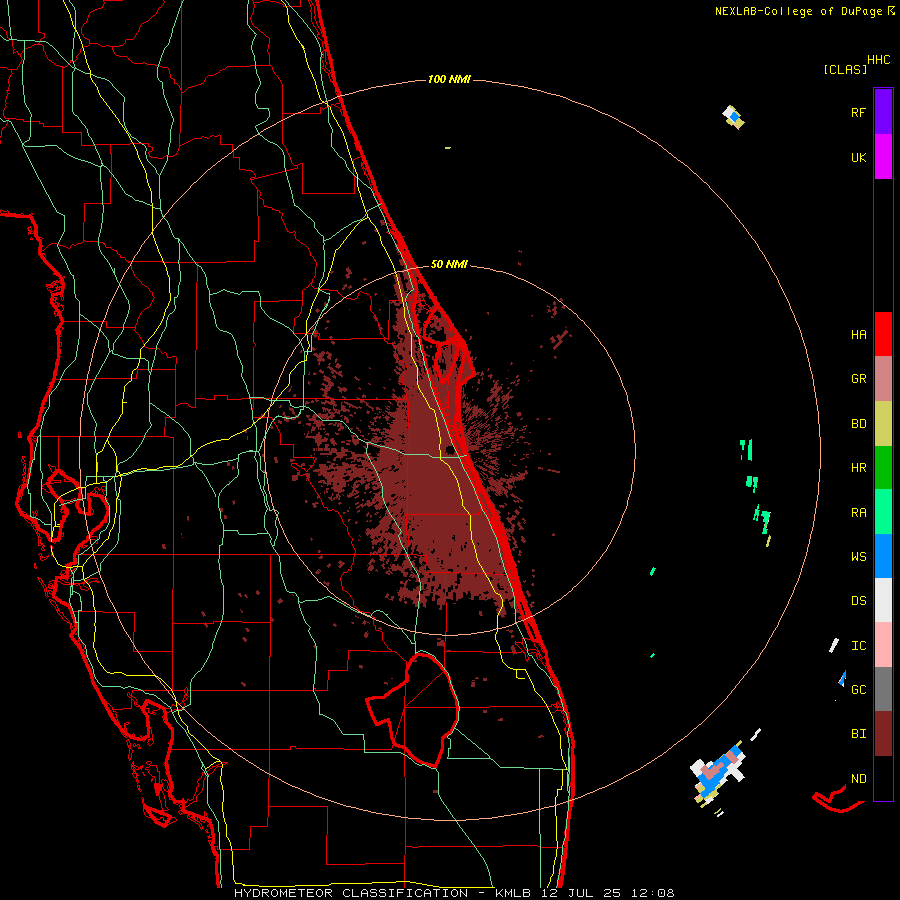
Task: Click the small white-blue echo in the far northeast
Action: coord(734,117)
